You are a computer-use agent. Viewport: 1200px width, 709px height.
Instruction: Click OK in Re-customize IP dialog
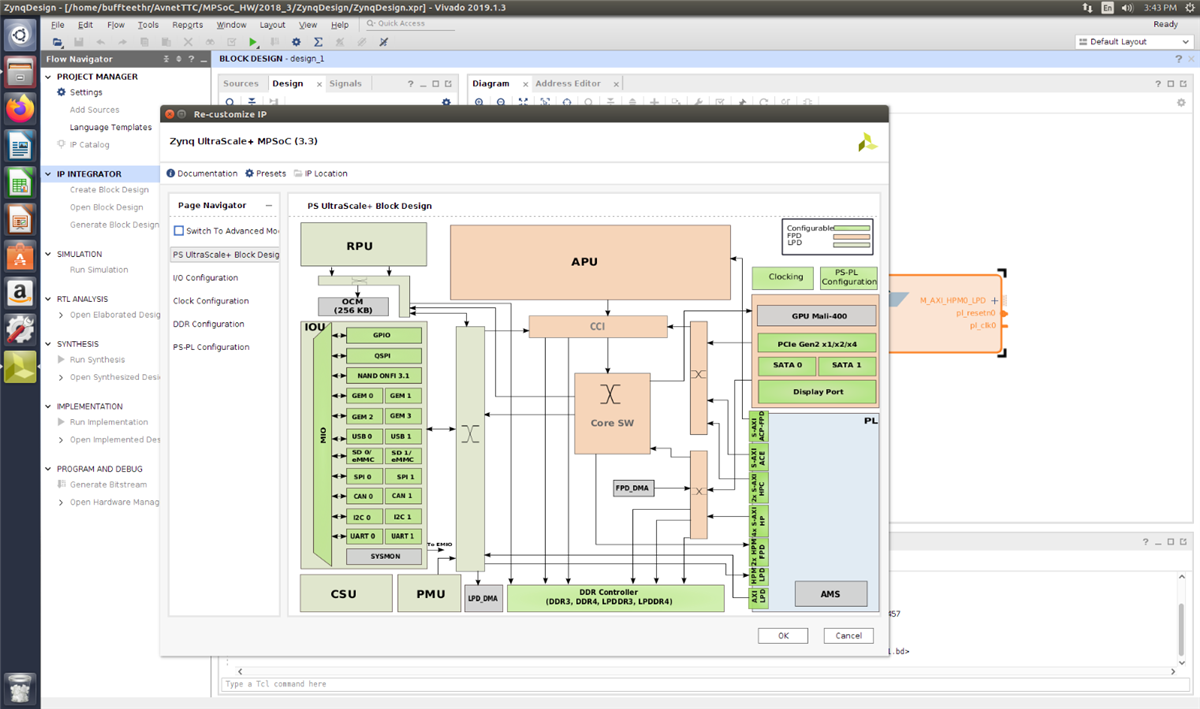(783, 635)
